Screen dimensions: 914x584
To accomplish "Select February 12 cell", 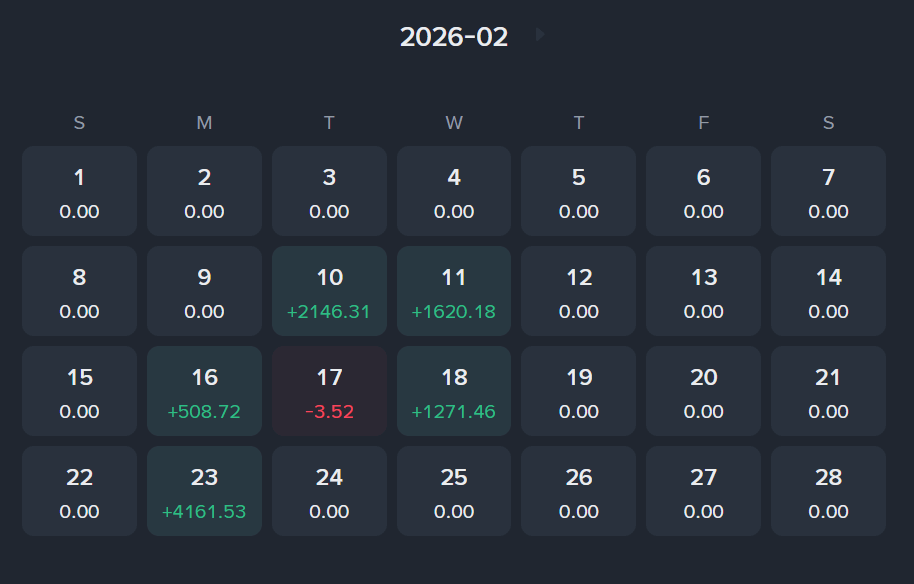I will tap(578, 291).
